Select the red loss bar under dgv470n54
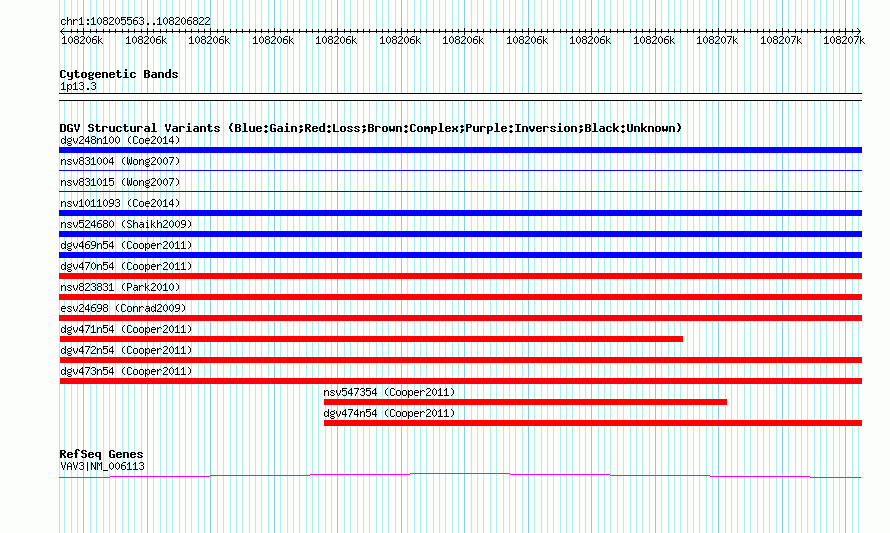This screenshot has height=533, width=890. [460, 276]
